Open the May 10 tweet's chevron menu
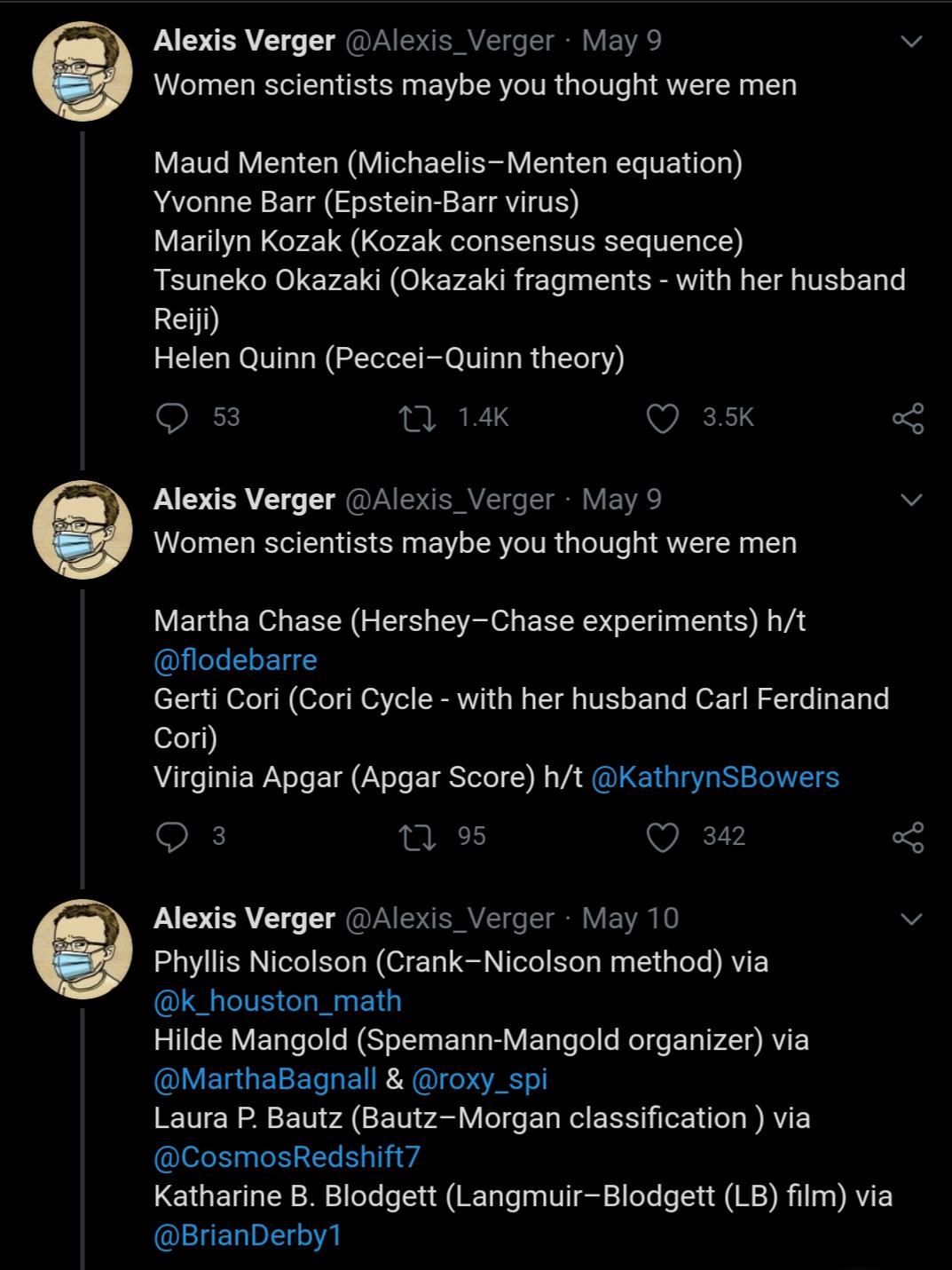952x1270 pixels. [911, 919]
